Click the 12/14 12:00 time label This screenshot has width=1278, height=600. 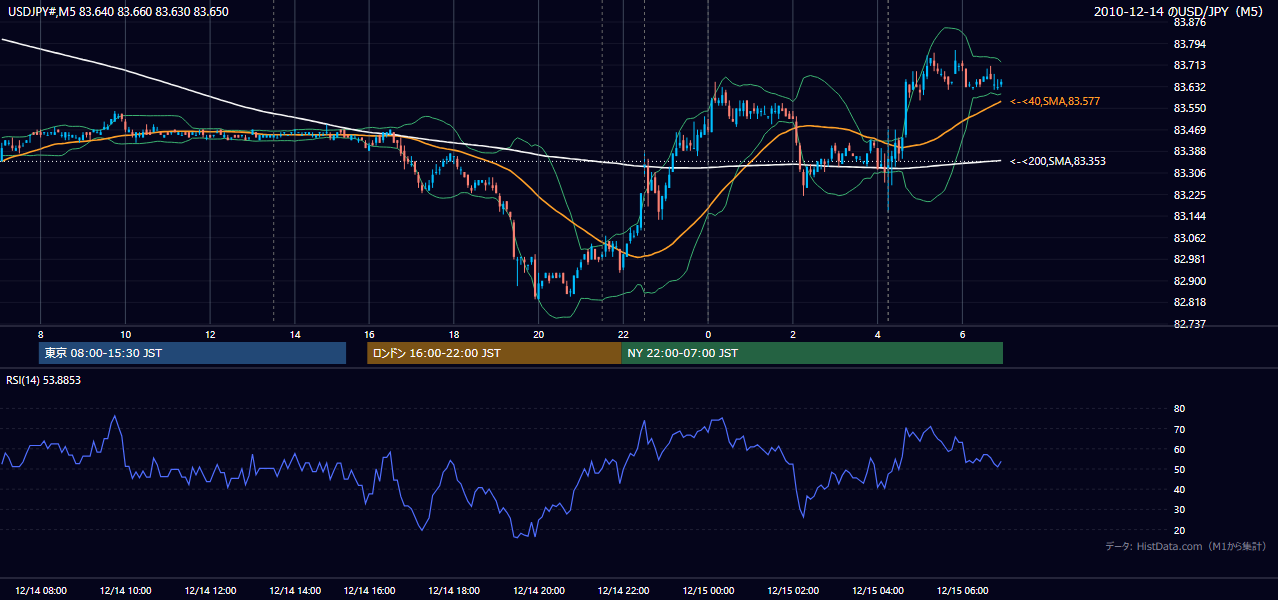click(211, 591)
